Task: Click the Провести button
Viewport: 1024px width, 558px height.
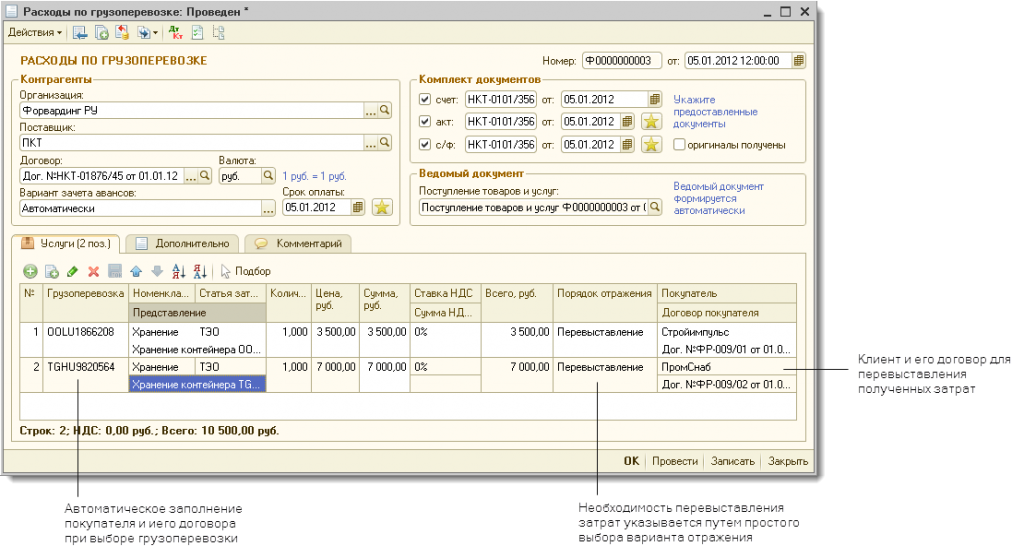Action: click(675, 461)
